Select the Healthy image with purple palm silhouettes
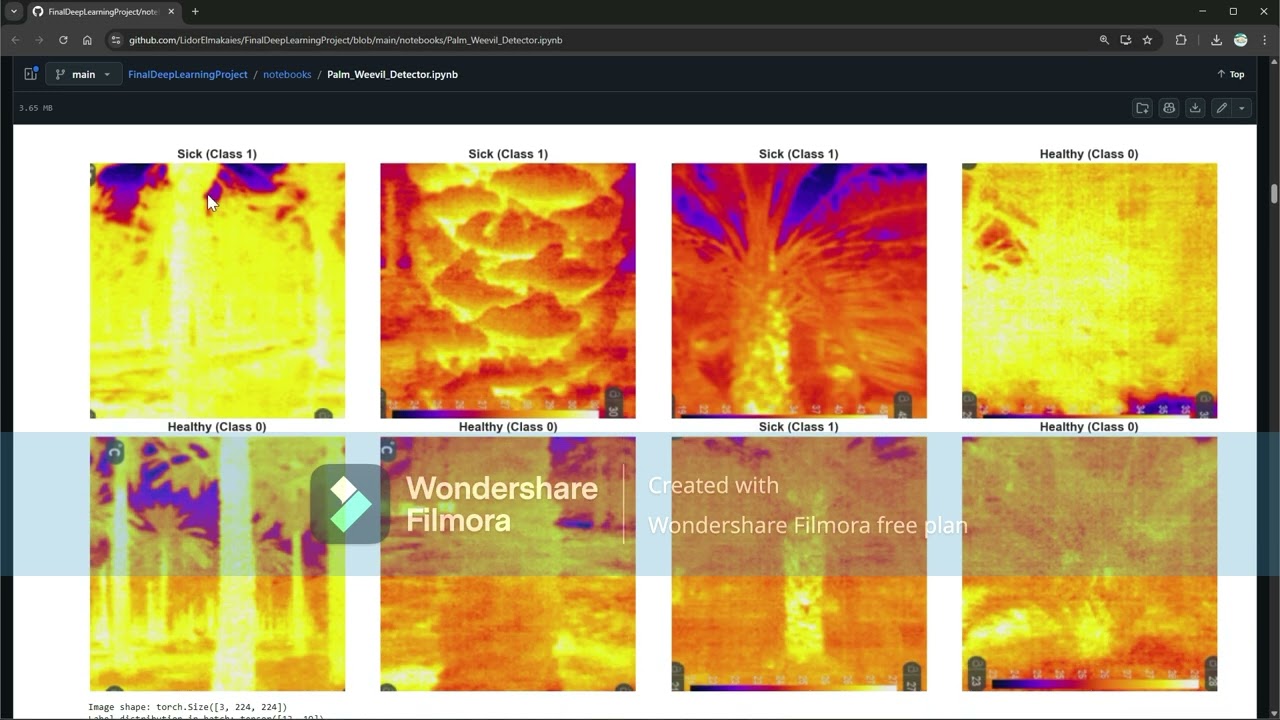The width and height of the screenshot is (1280, 720). coord(217,563)
